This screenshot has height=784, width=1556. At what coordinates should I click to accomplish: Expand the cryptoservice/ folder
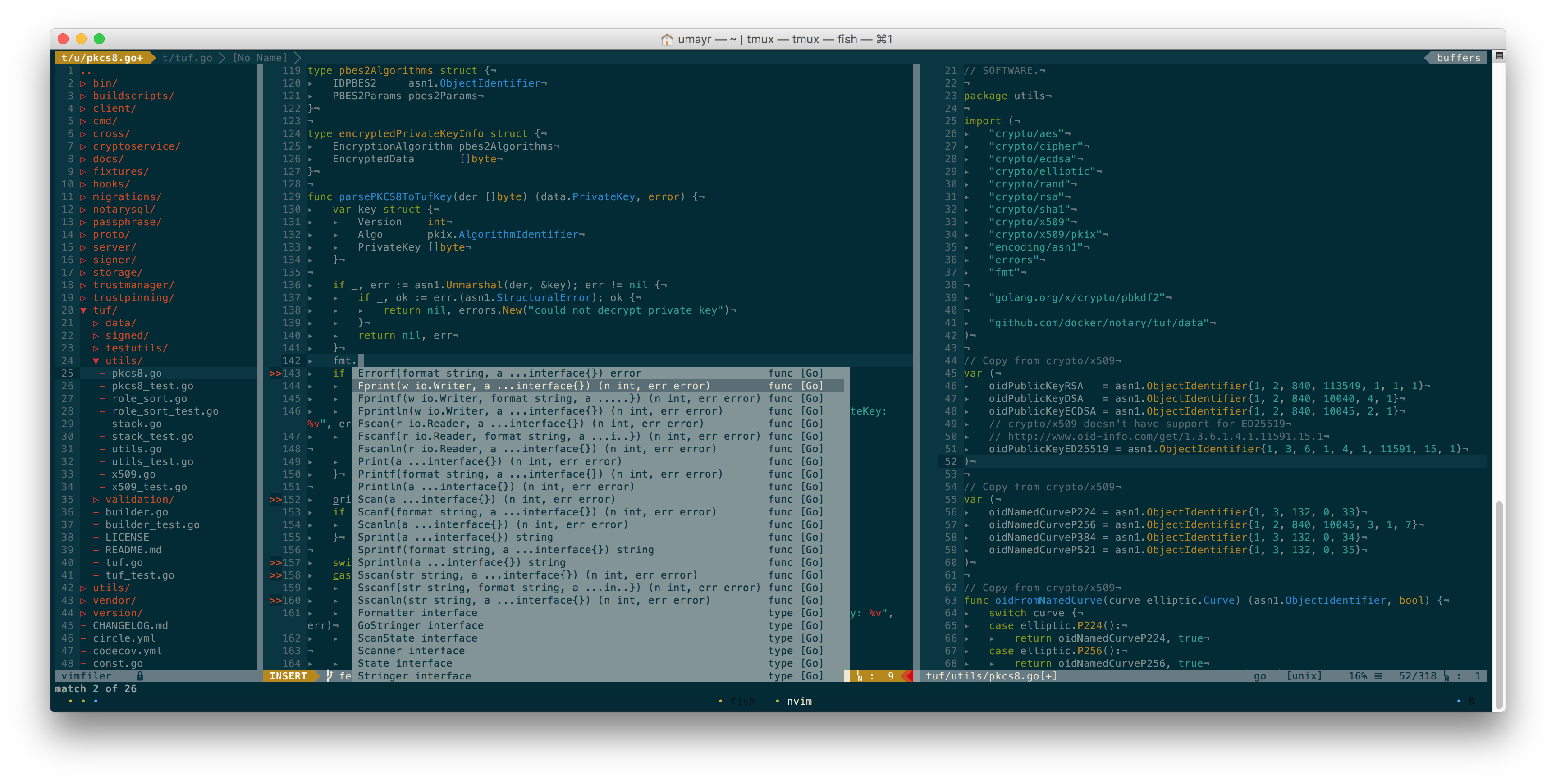click(83, 146)
